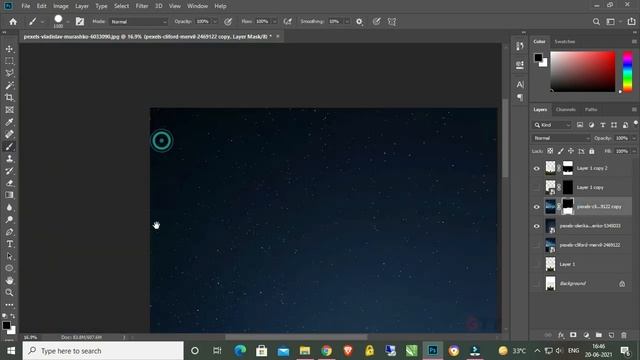Show the Layer 1 layer
This screenshot has height=360, width=640.
click(537, 264)
